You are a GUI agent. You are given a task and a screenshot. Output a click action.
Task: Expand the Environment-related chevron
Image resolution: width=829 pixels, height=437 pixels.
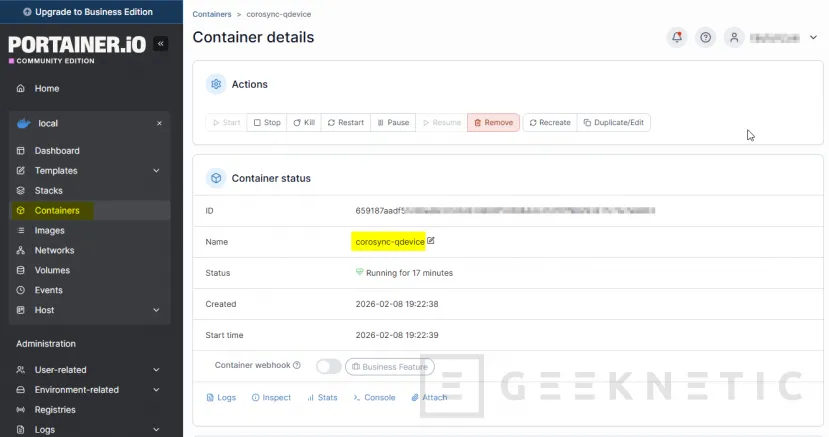[156, 389]
